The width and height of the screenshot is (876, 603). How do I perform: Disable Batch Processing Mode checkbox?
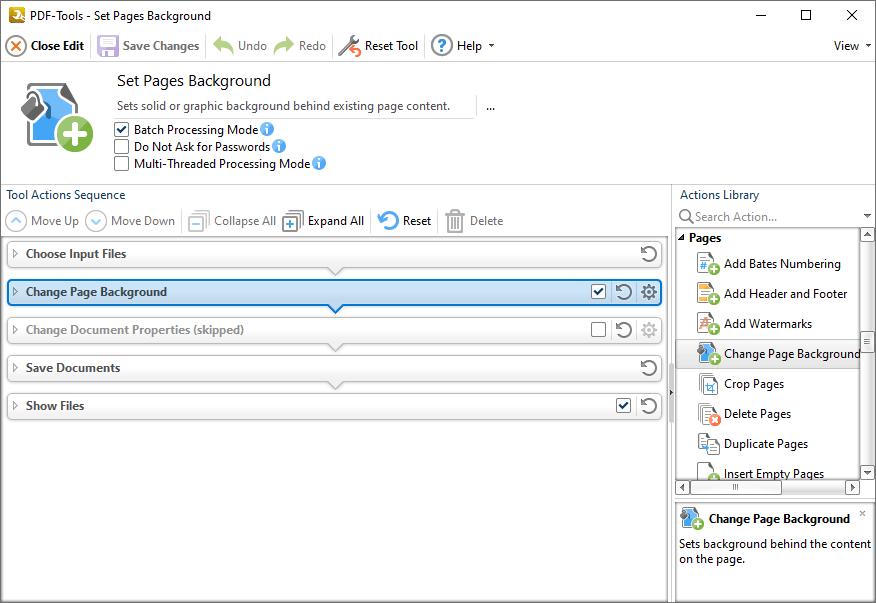(x=121, y=130)
